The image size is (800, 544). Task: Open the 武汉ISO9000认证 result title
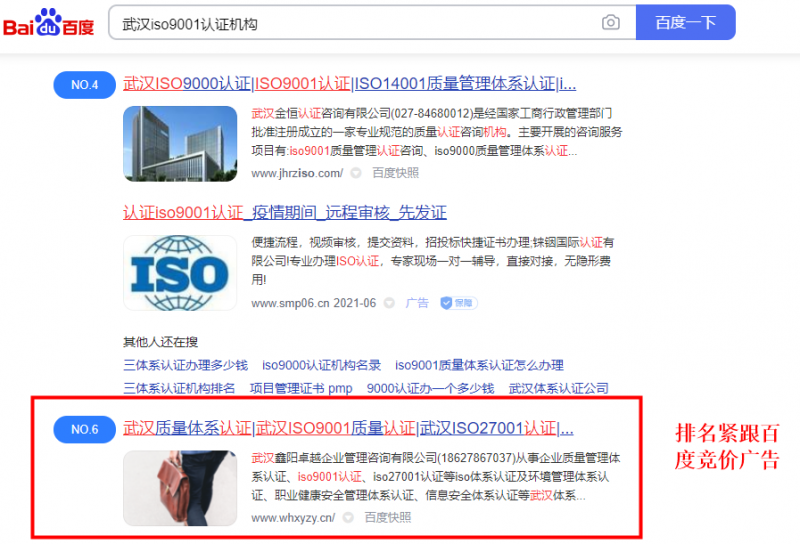pos(349,84)
